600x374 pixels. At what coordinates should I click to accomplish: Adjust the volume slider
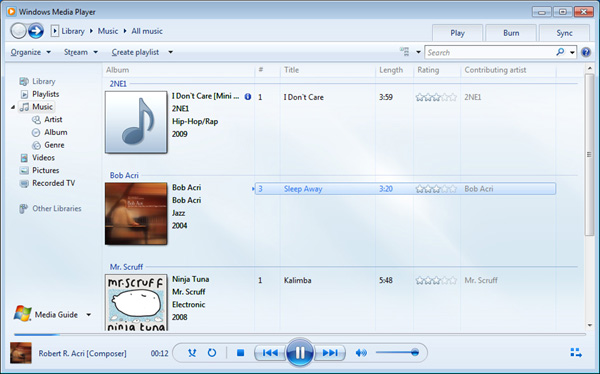tap(398, 353)
